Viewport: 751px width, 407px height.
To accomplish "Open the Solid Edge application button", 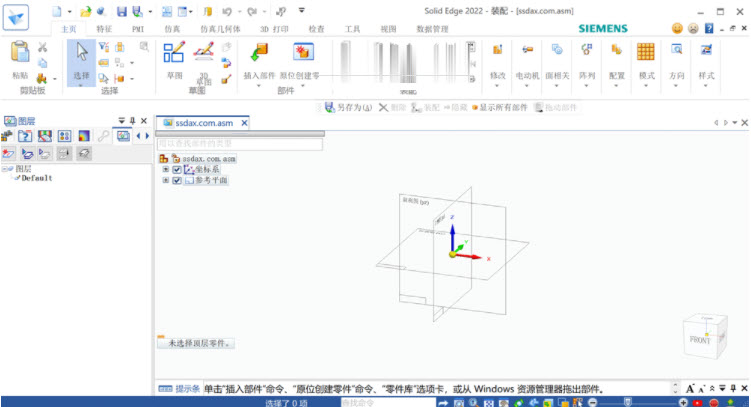I will point(16,17).
